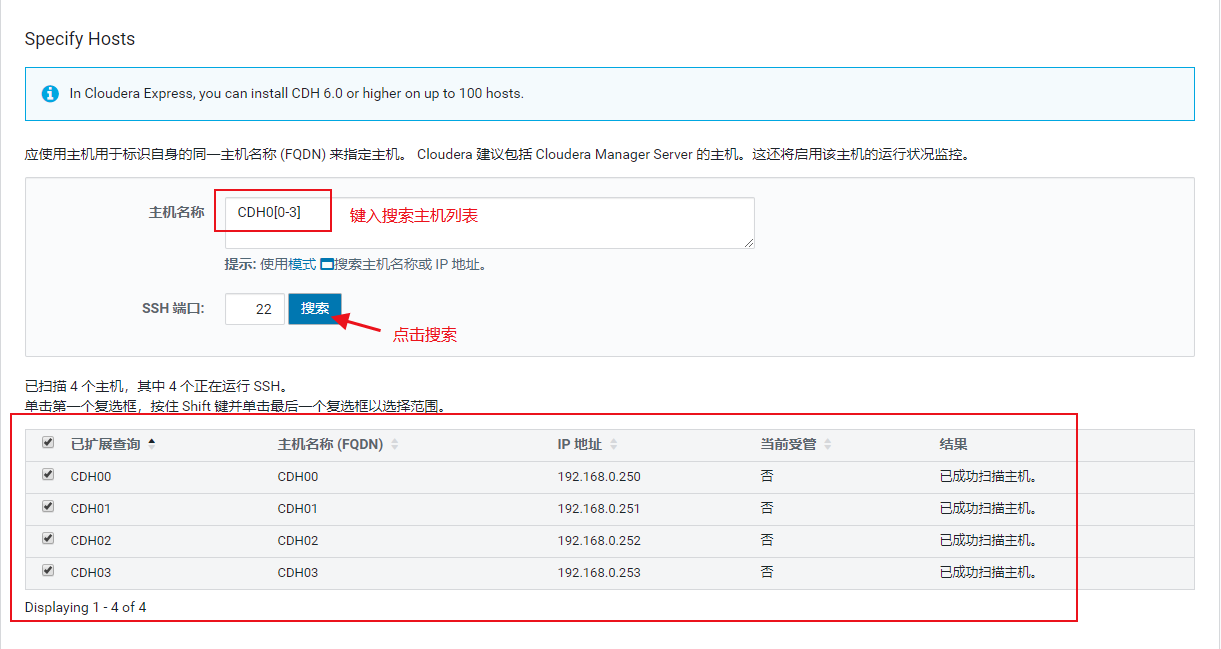
Task: Click IP address 192.168.0.250
Action: 599,477
